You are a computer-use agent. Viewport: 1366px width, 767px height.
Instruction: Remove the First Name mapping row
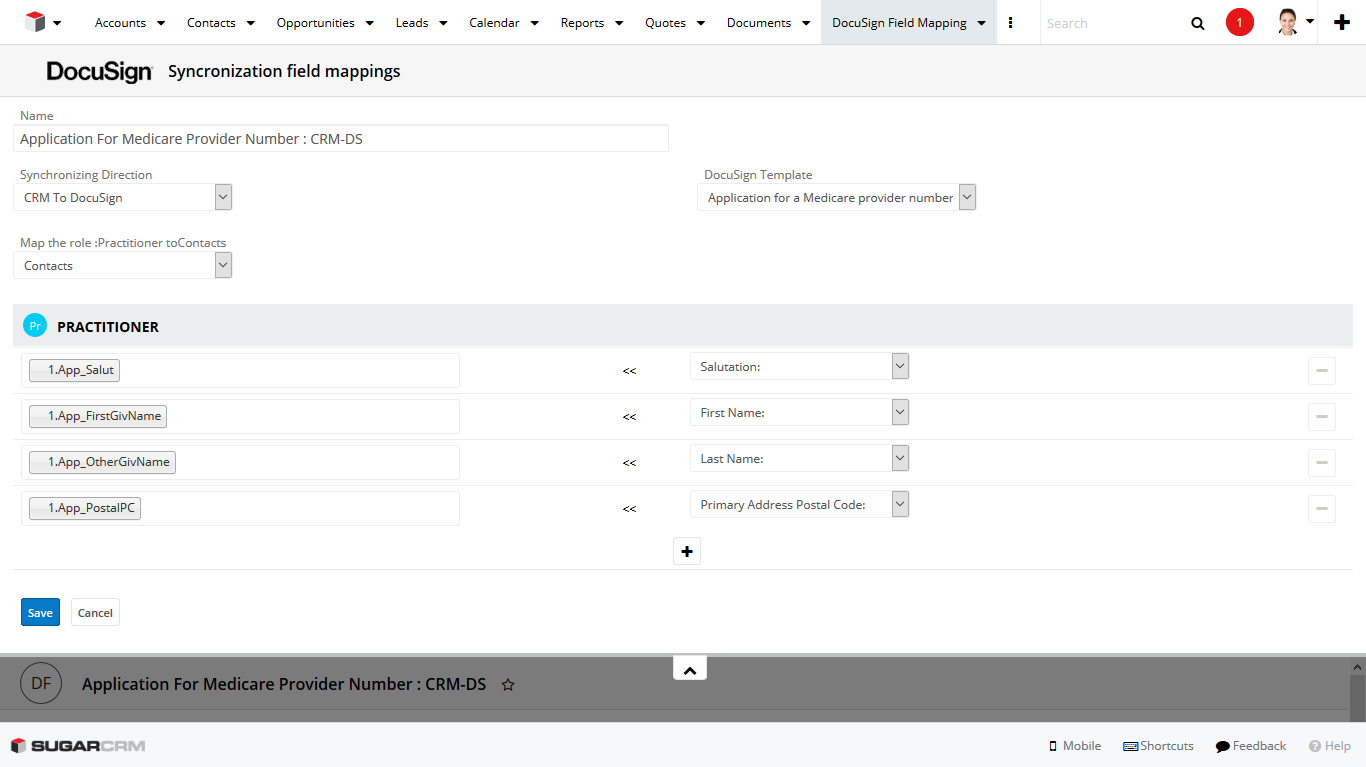1322,417
